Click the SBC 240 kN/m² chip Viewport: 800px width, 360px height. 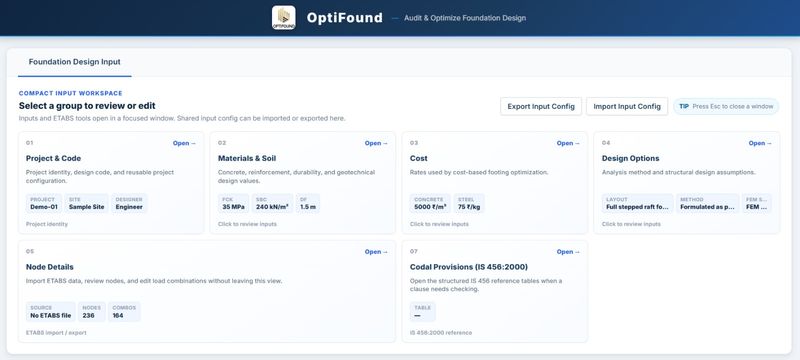pyautogui.click(x=272, y=203)
